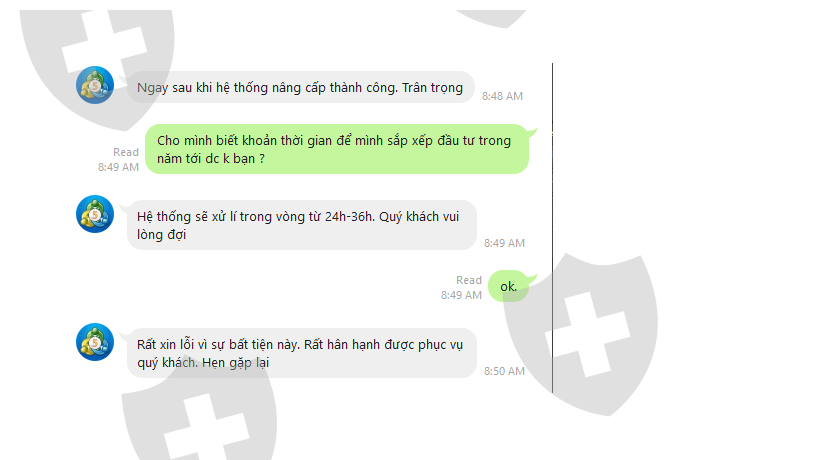The width and height of the screenshot is (819, 460).
Task: Select message 'Ngay sau khi hệ thống nâng cấp'
Action: click(x=300, y=87)
